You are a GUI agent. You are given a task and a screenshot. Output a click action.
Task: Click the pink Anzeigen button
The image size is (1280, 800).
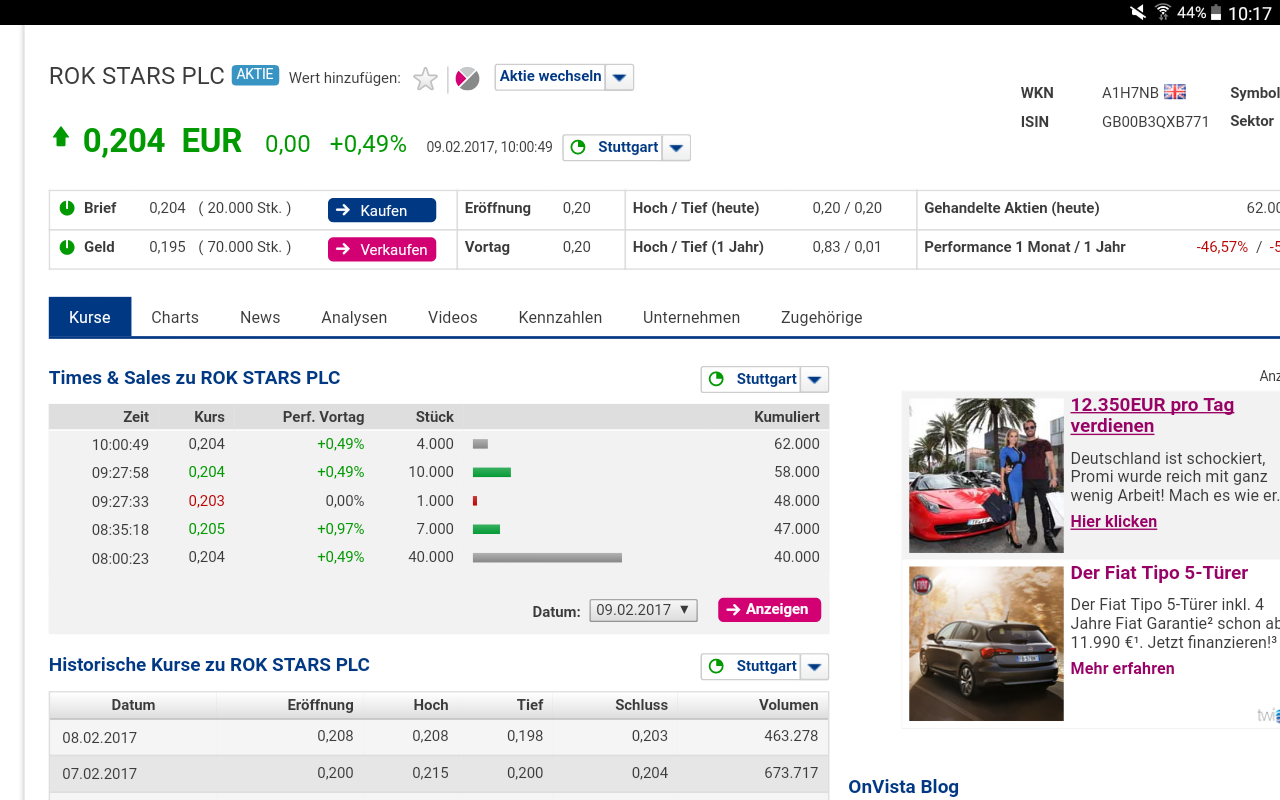769,609
